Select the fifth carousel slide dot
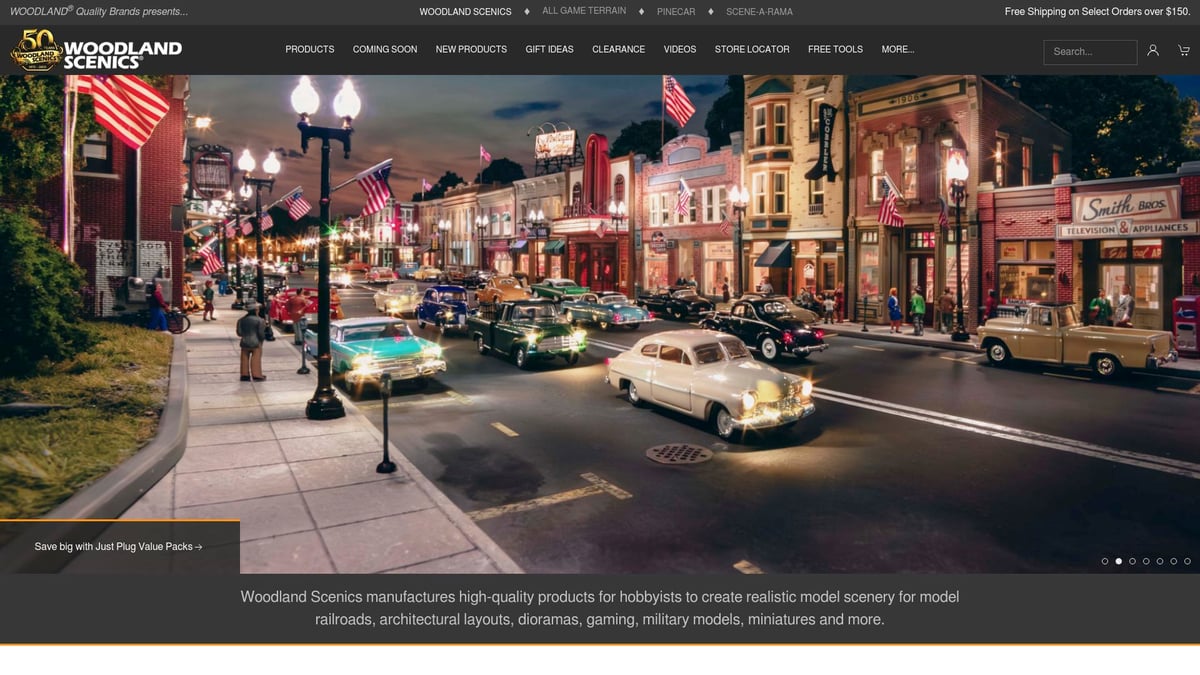Image resolution: width=1200 pixels, height=675 pixels. pos(1160,561)
